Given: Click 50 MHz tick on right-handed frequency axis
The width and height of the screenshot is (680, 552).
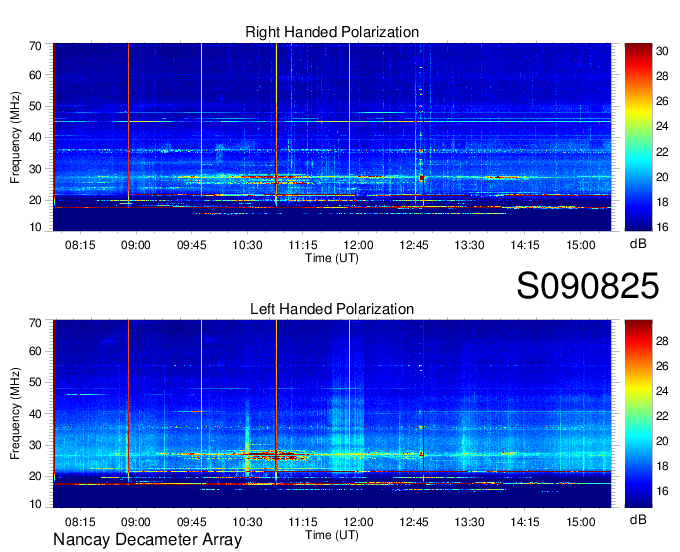Looking at the screenshot, I should pyautogui.click(x=35, y=106).
